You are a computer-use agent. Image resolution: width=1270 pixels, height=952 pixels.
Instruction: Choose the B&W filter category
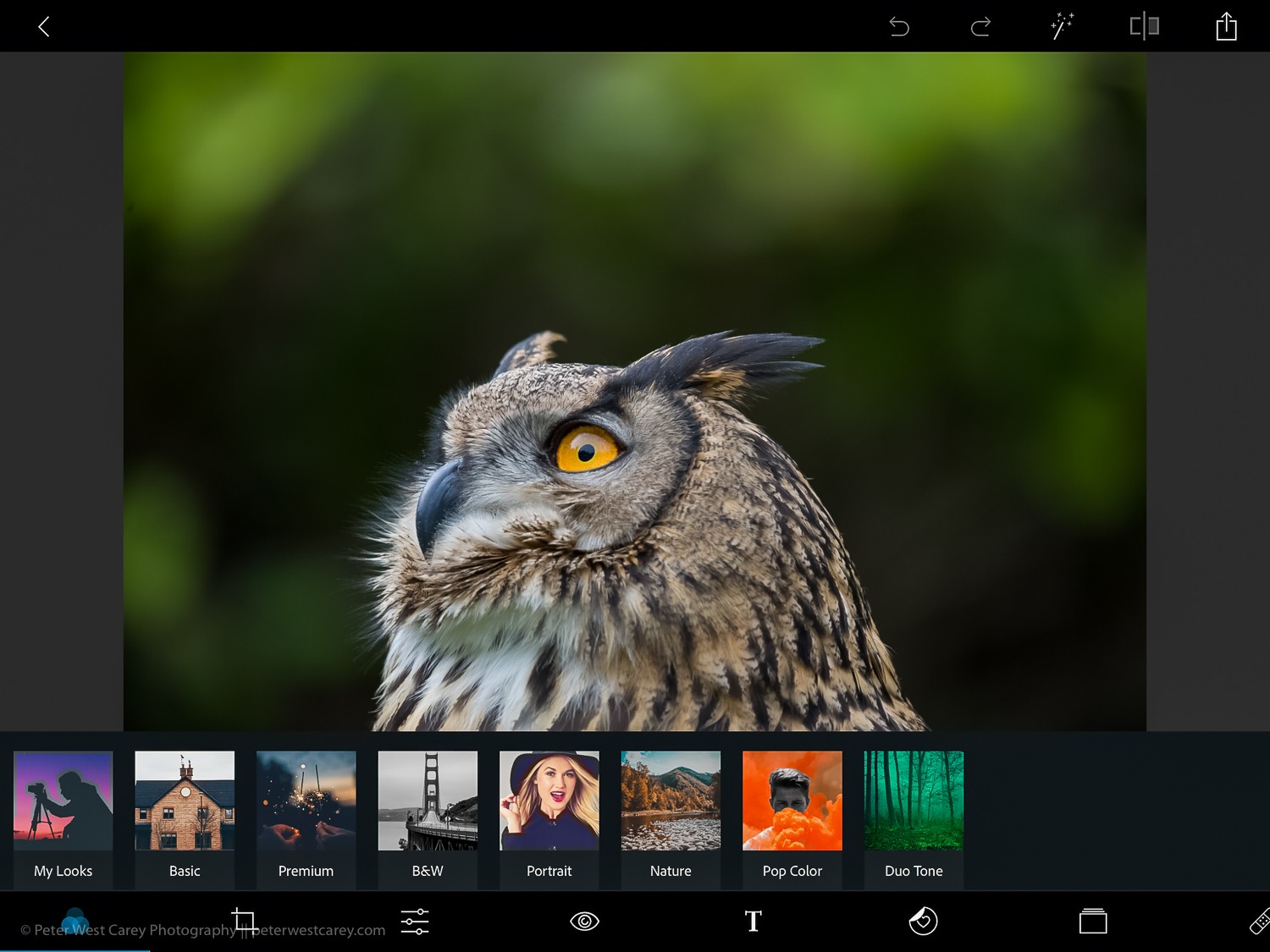[428, 818]
